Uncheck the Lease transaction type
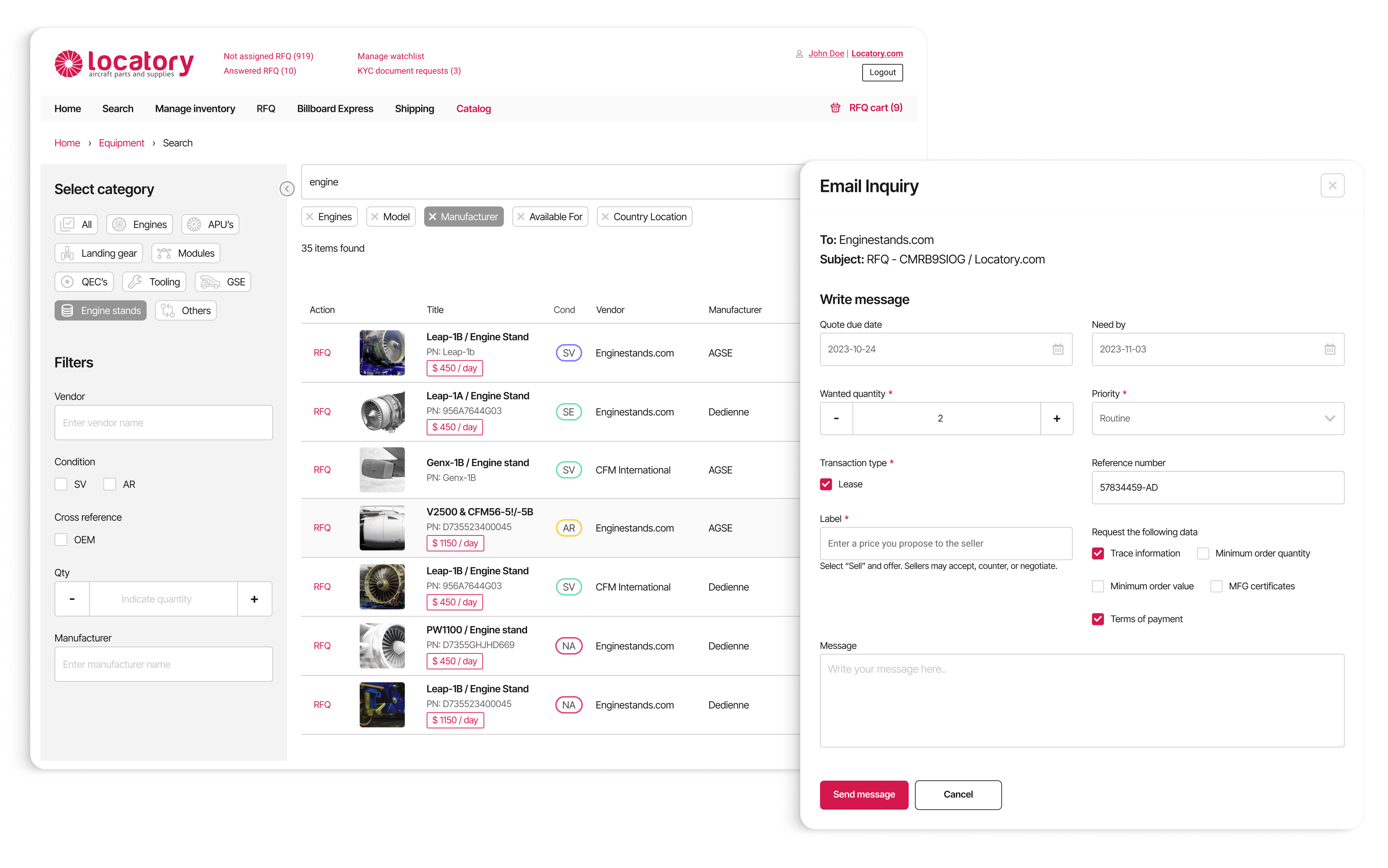Viewport: 1388px width, 868px height. point(826,484)
